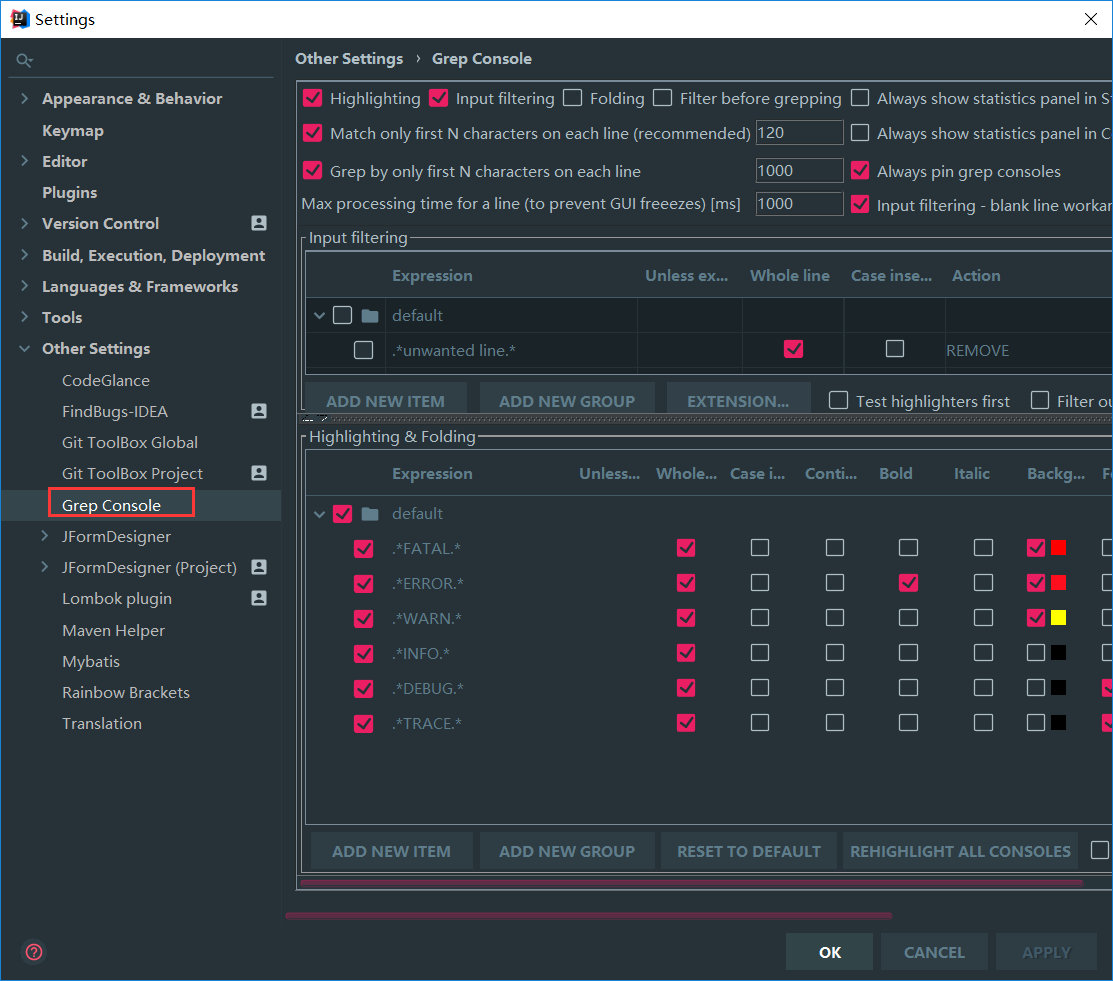The width and height of the screenshot is (1113, 981).
Task: Click folder icon of Input filtering default group
Action: click(x=370, y=316)
